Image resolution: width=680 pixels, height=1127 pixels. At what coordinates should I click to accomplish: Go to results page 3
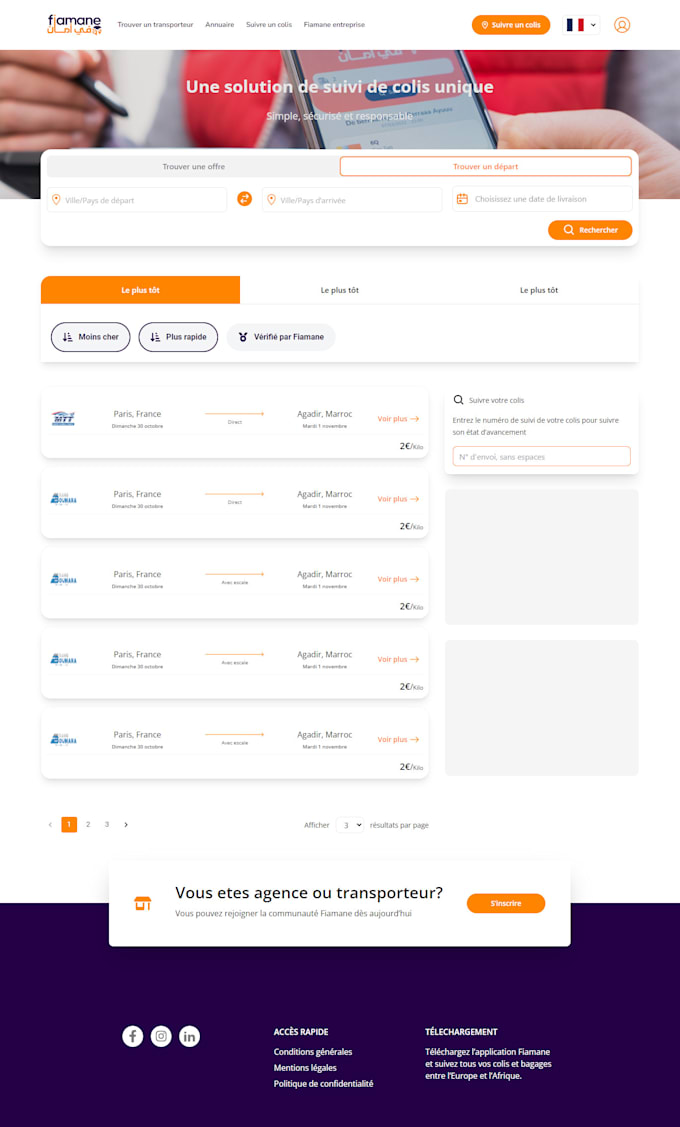106,824
